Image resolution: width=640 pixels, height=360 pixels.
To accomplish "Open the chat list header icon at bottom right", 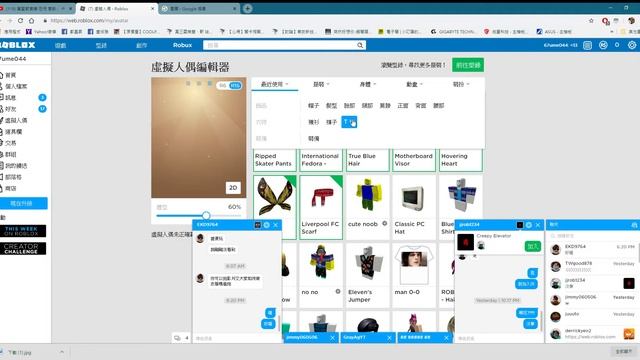I will pyautogui.click(x=634, y=225).
